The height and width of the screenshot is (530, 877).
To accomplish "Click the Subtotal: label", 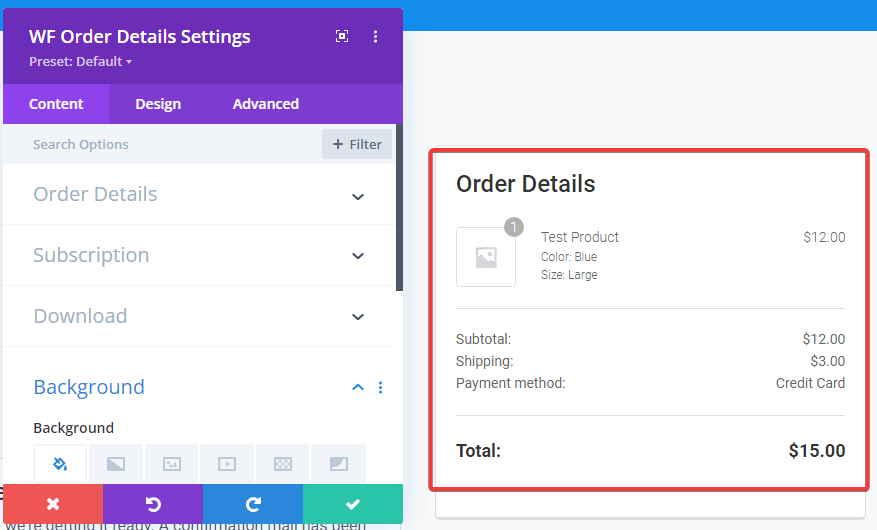I will [x=483, y=339].
